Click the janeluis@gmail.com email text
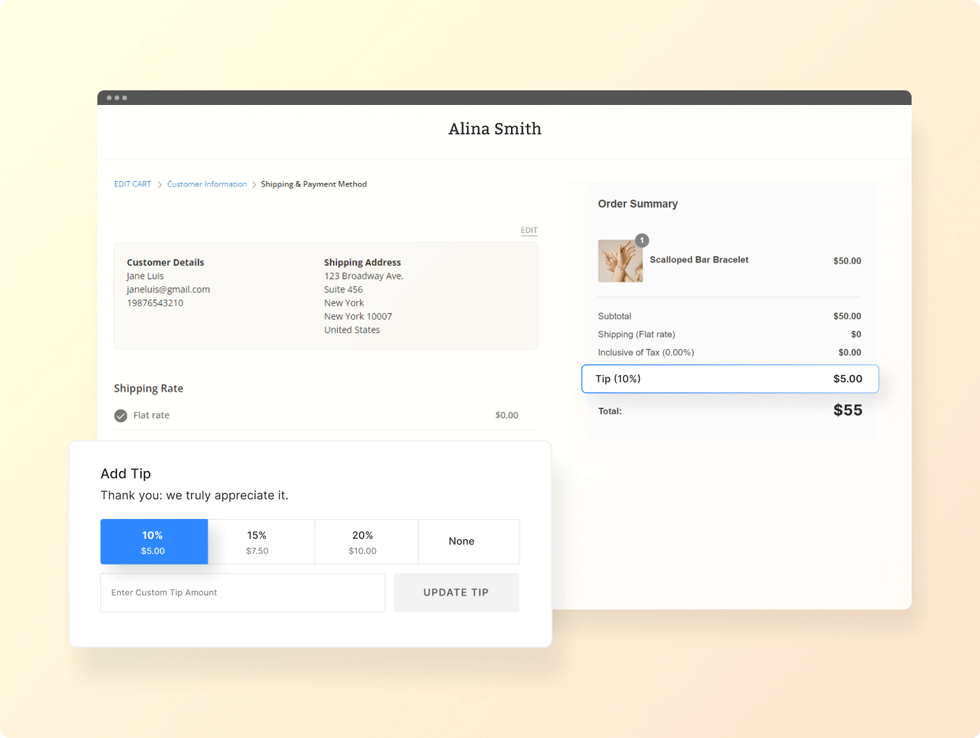This screenshot has height=738, width=980. point(168,289)
